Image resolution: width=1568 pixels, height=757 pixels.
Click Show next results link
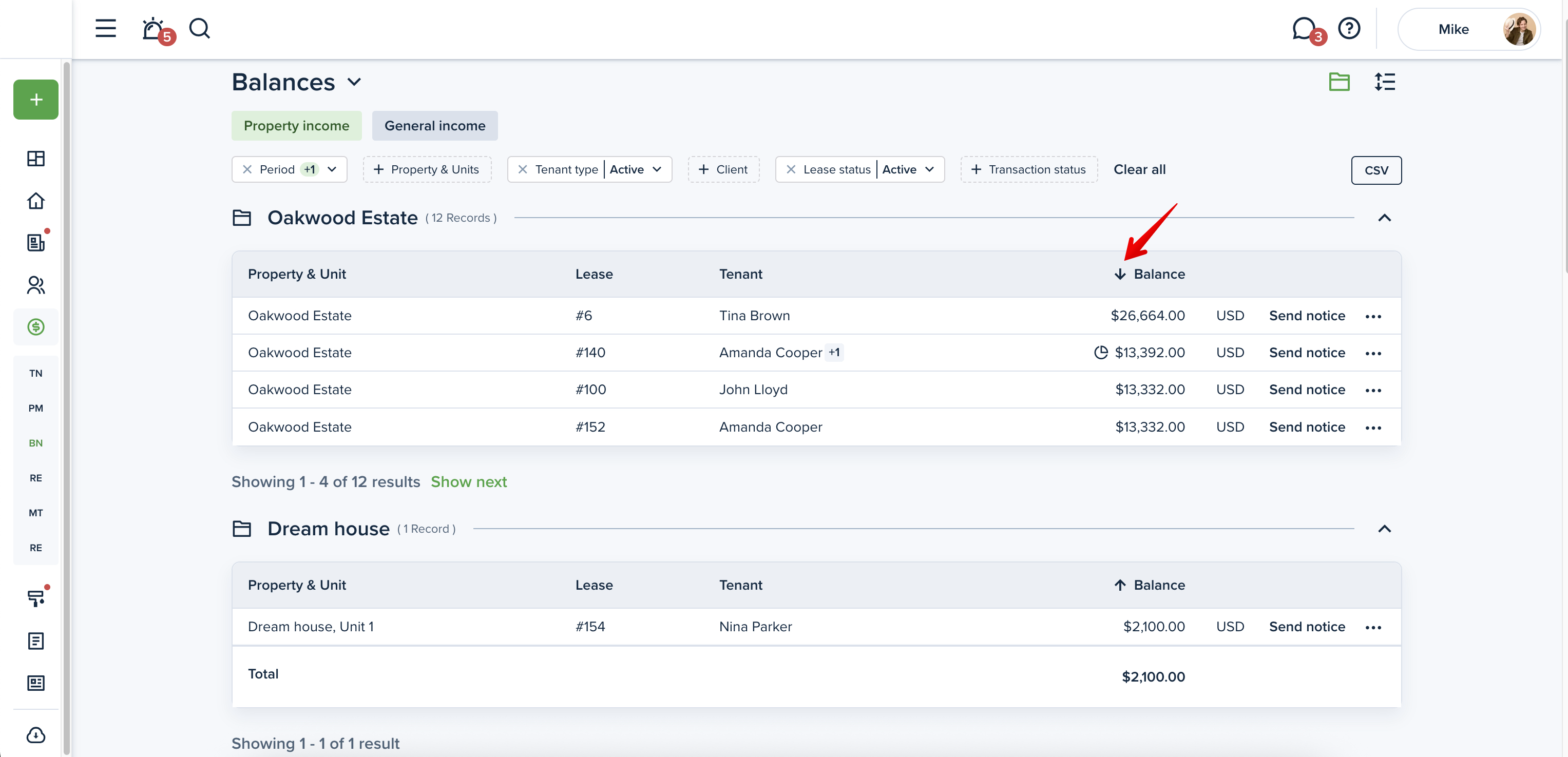[469, 482]
